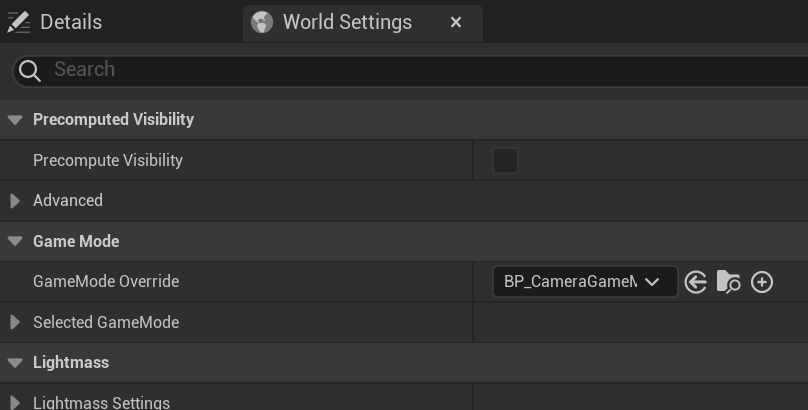Collapse the Lightmass category
Image resolution: width=808 pixels, height=410 pixels.
click(15, 363)
